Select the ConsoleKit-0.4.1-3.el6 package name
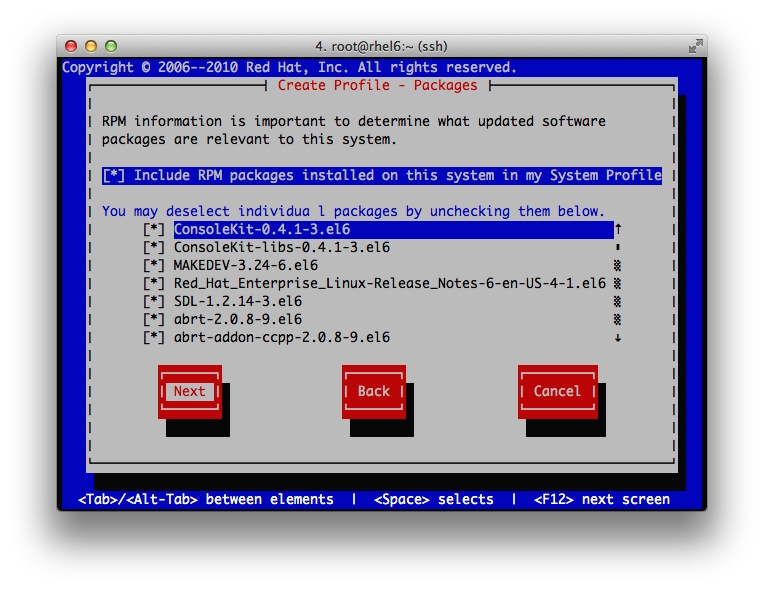 click(262, 229)
